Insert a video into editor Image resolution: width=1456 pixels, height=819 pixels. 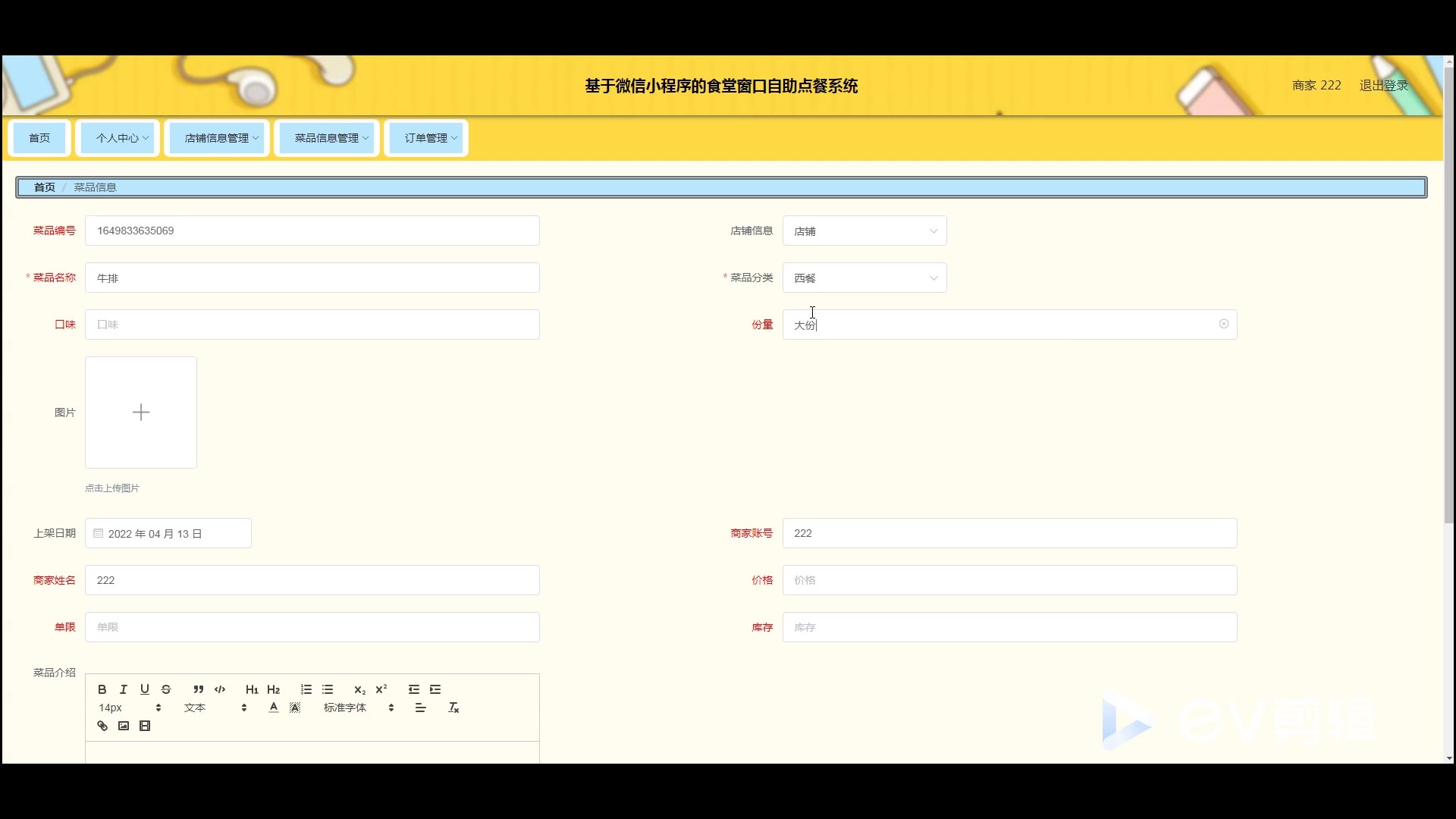click(145, 726)
